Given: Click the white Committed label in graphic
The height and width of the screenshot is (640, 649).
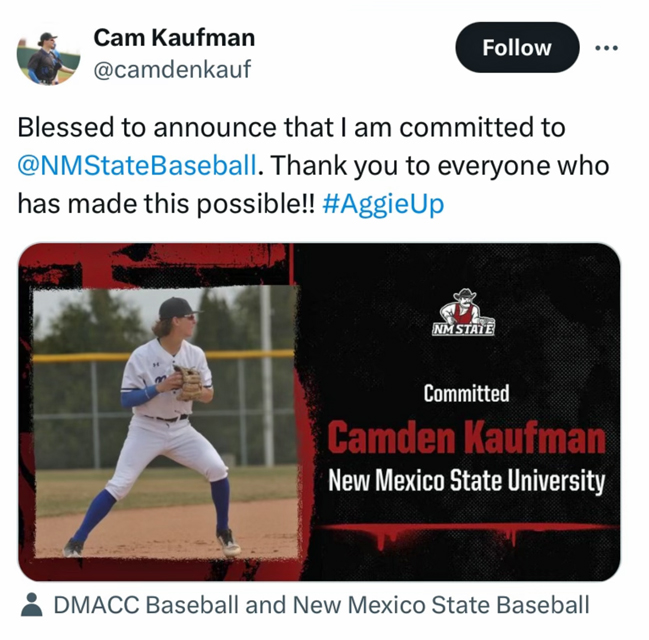Looking at the screenshot, I should pyautogui.click(x=466, y=393).
